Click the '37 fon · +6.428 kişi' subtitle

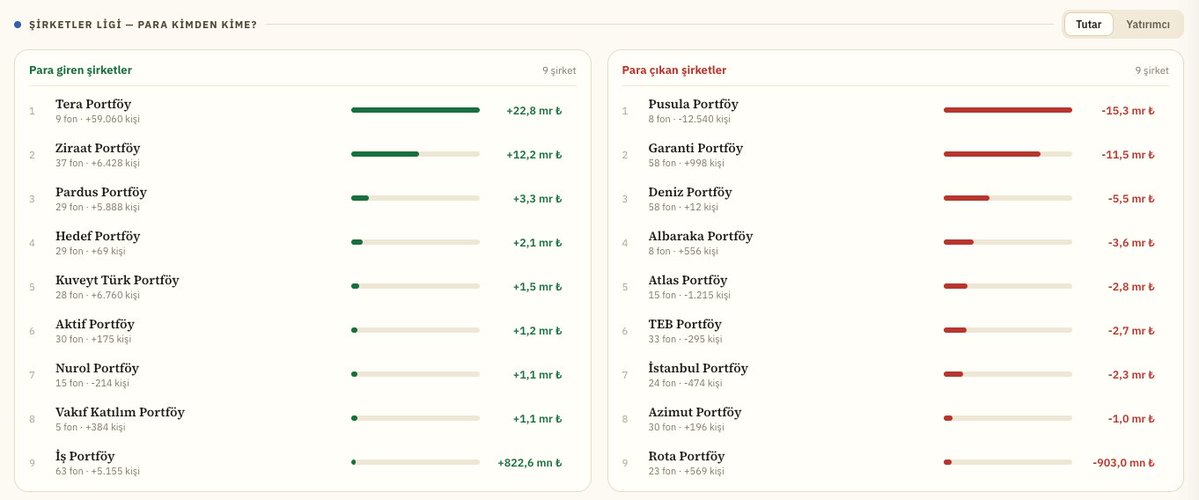point(97,164)
